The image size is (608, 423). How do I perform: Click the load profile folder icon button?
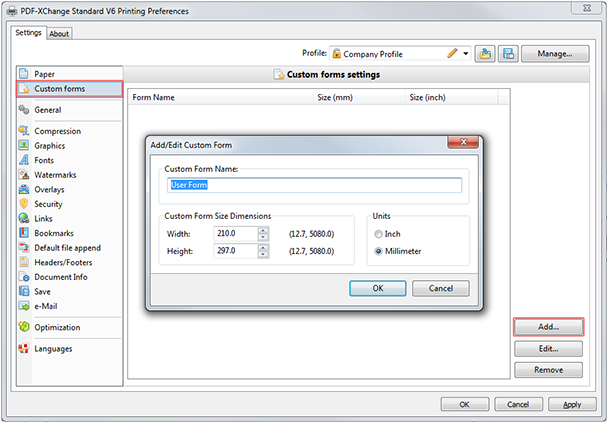click(485, 54)
